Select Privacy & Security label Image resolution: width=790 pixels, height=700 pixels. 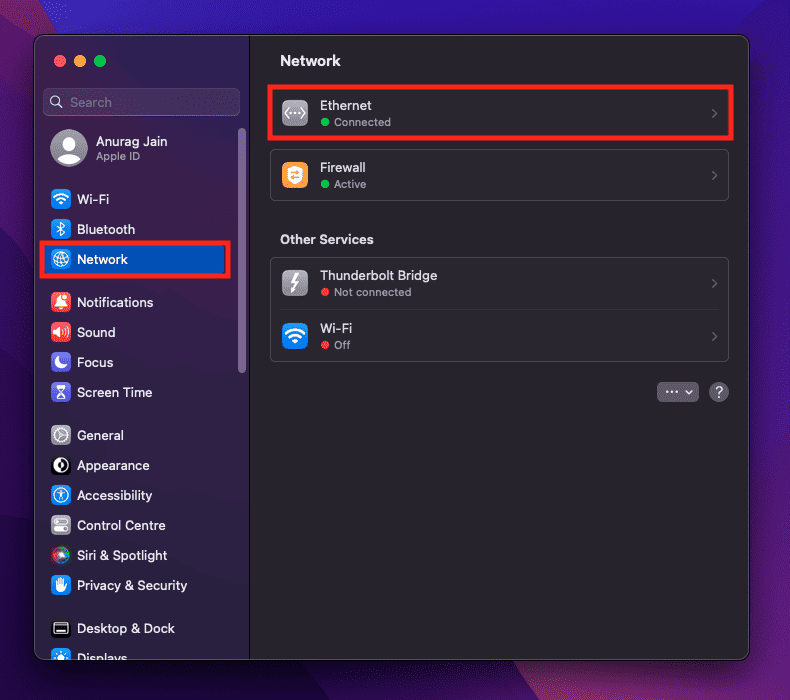[132, 586]
